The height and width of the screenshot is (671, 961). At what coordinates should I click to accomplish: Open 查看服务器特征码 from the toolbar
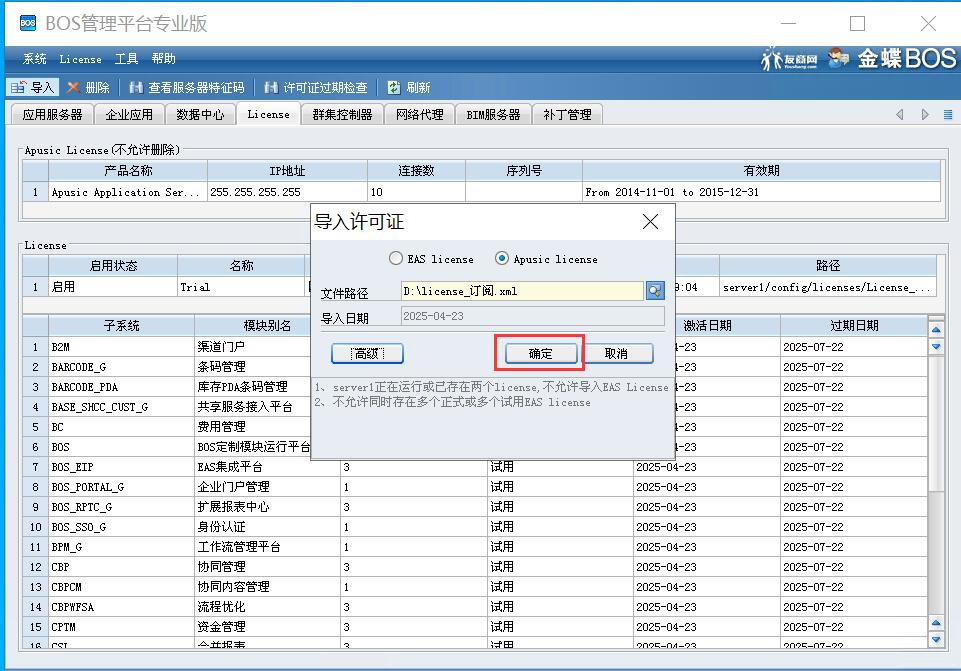click(186, 88)
